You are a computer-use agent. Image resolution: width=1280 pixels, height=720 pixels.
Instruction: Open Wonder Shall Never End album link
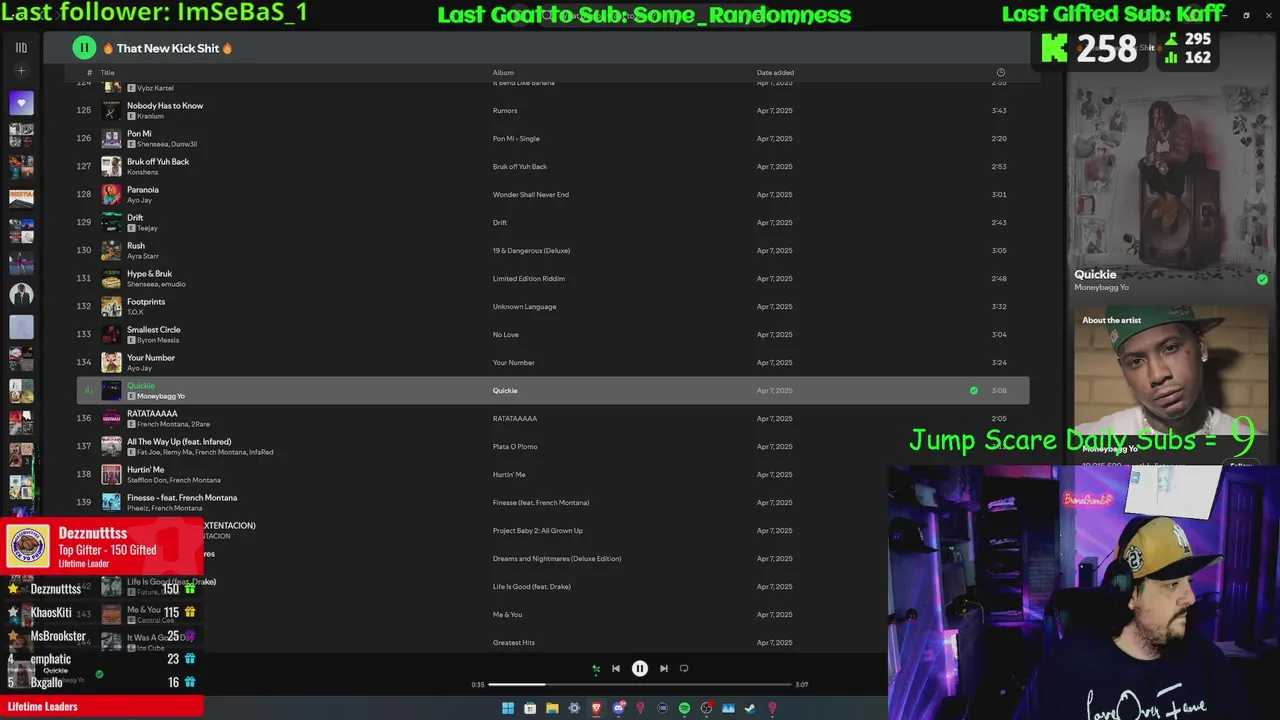tap(531, 195)
